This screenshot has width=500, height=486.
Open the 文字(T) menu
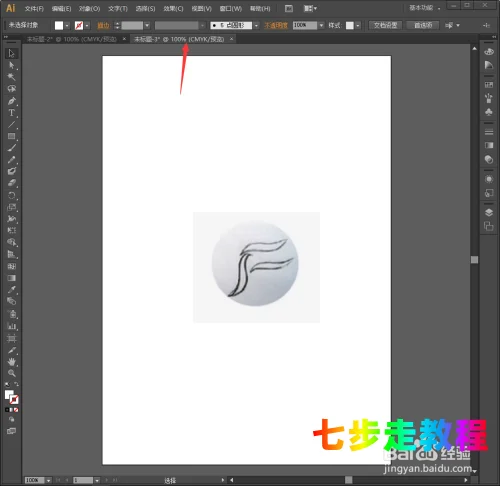pos(118,9)
